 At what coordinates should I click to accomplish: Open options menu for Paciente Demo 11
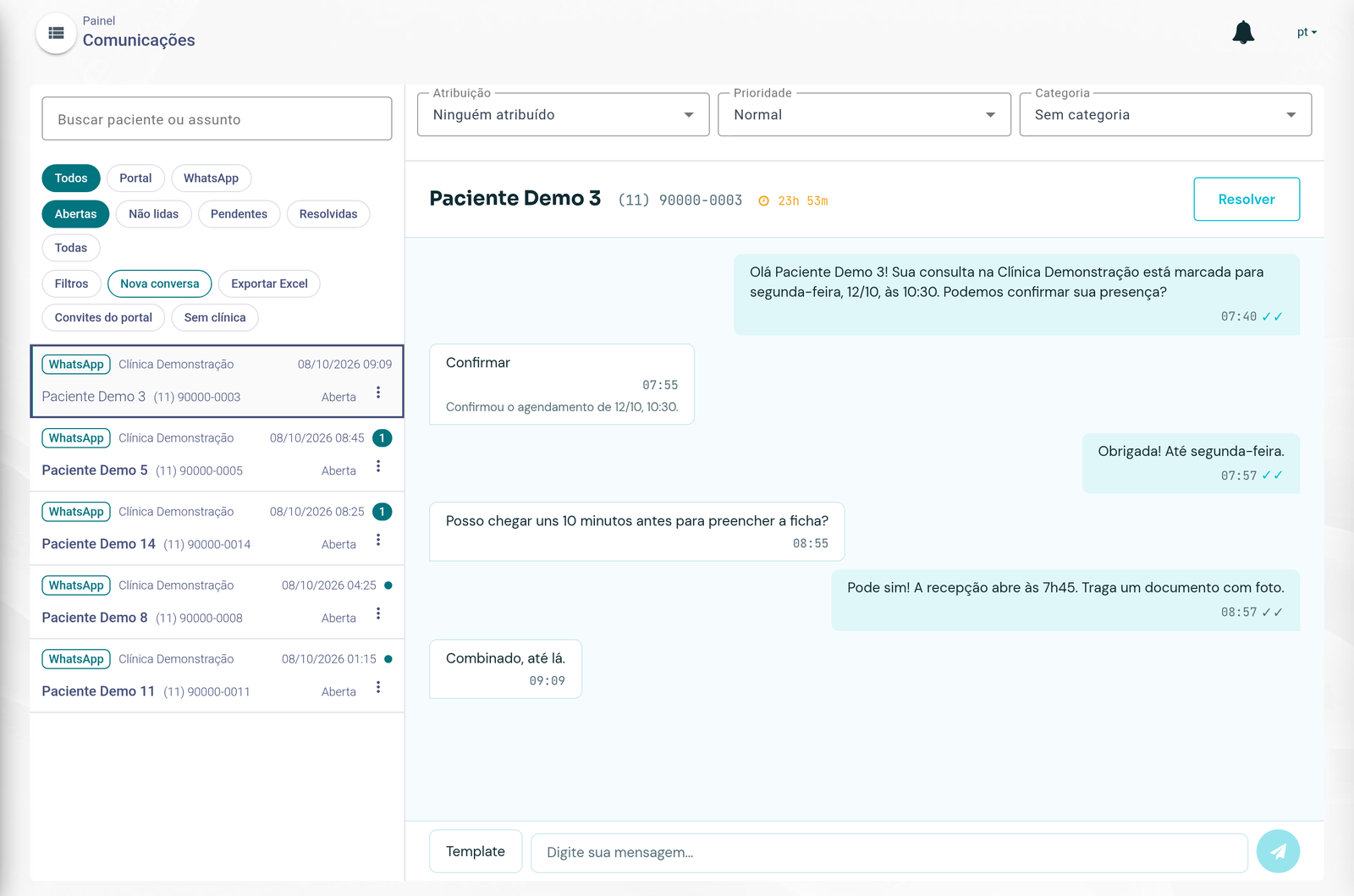point(378,687)
